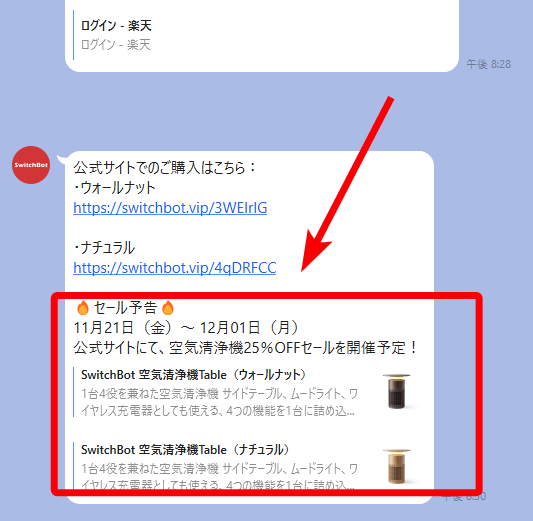Click the gray ログイン - 楽天 subtitle
Image resolution: width=533 pixels, height=521 pixels.
point(116,45)
